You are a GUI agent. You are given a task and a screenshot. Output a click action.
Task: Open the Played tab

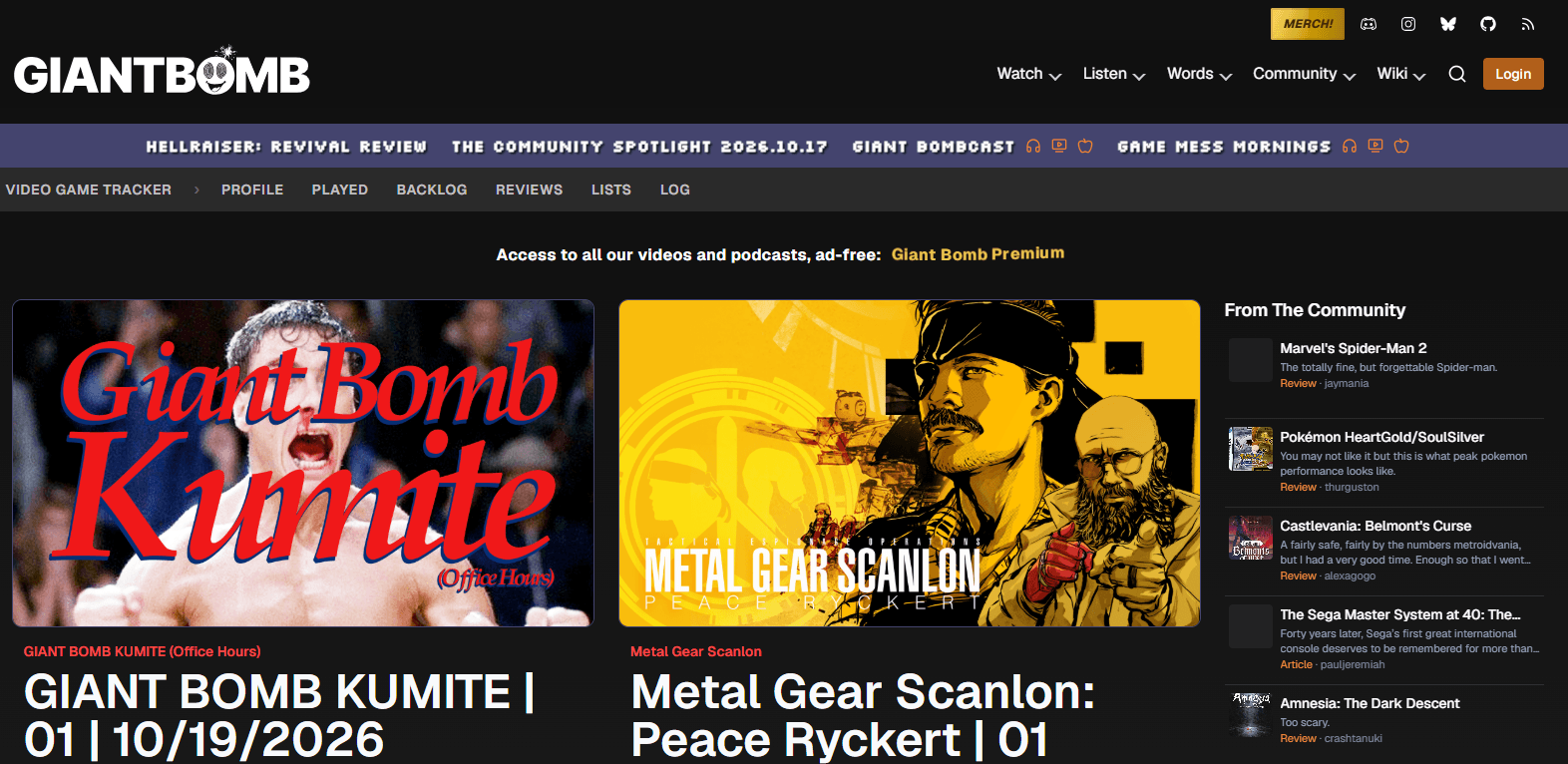(340, 190)
